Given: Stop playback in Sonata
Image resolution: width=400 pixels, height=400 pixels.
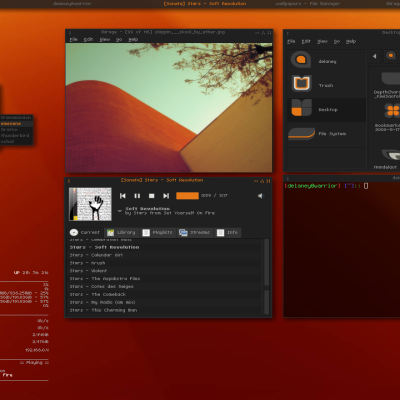Looking at the screenshot, I should [151, 196].
